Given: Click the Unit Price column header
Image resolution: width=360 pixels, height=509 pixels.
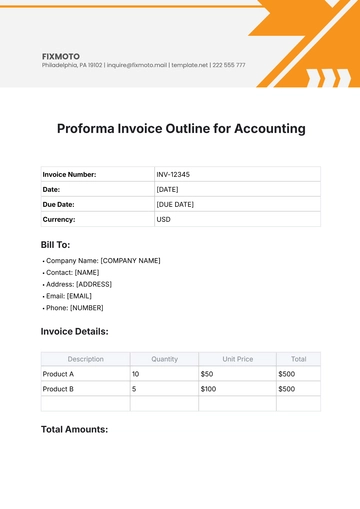Looking at the screenshot, I should pyautogui.click(x=238, y=359).
